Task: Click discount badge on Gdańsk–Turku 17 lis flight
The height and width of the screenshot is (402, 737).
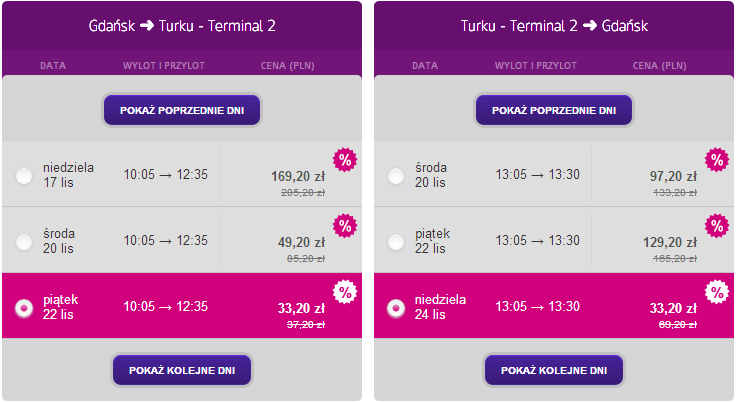Action: click(x=345, y=160)
